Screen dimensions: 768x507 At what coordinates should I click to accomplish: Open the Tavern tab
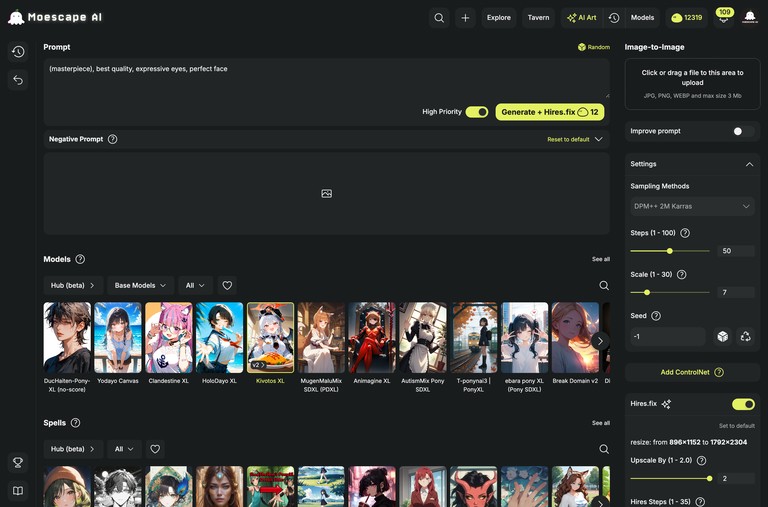coord(538,17)
